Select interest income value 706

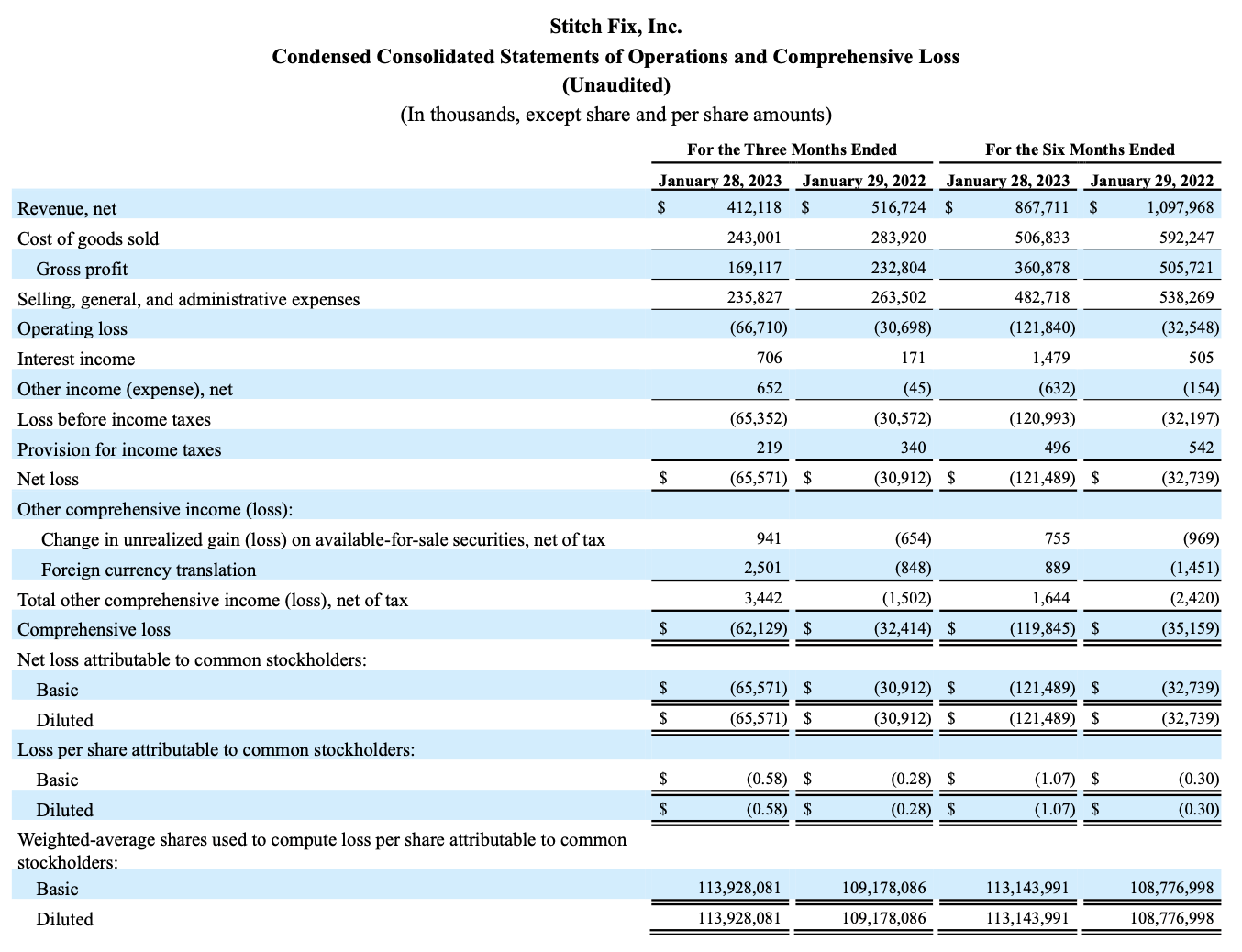tap(769, 358)
